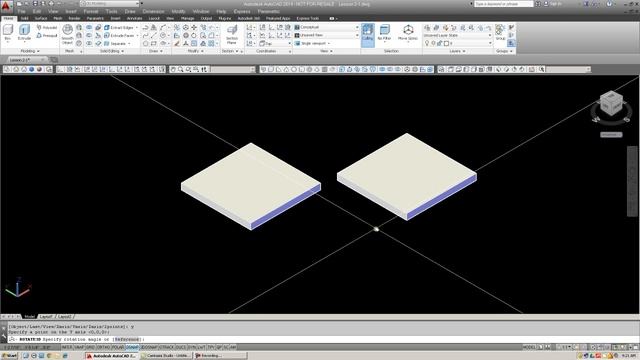Click the Conceptual visual style icon
This screenshot has height=360, width=640.
297,27
